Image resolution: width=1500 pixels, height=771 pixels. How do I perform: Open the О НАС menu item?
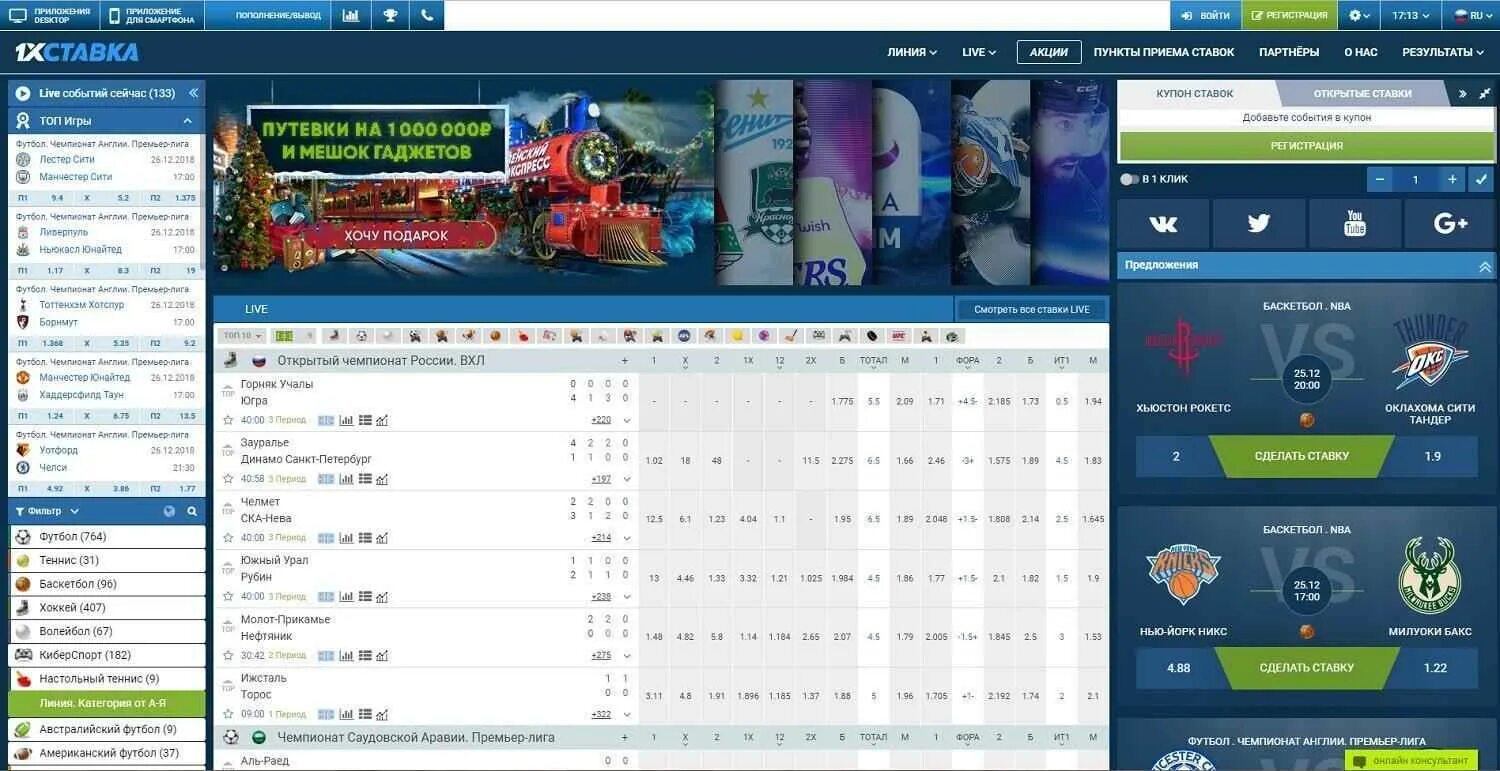click(1360, 52)
